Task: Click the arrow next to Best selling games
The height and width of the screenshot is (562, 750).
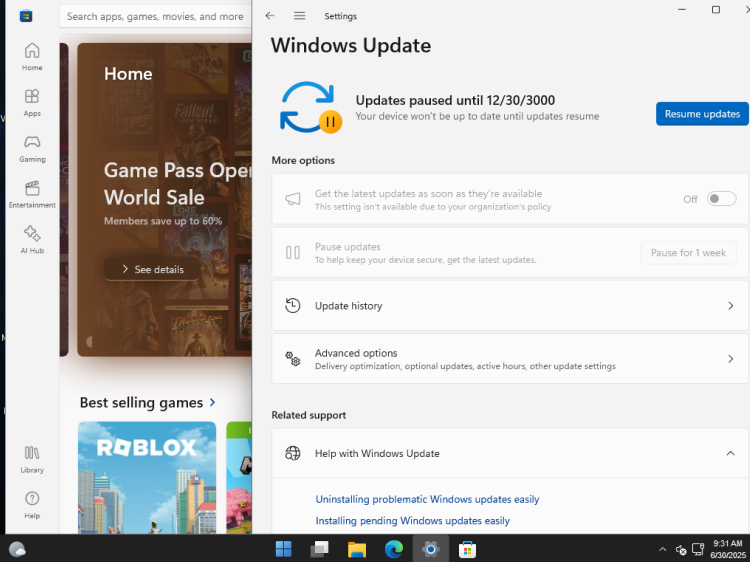Action: click(x=212, y=403)
